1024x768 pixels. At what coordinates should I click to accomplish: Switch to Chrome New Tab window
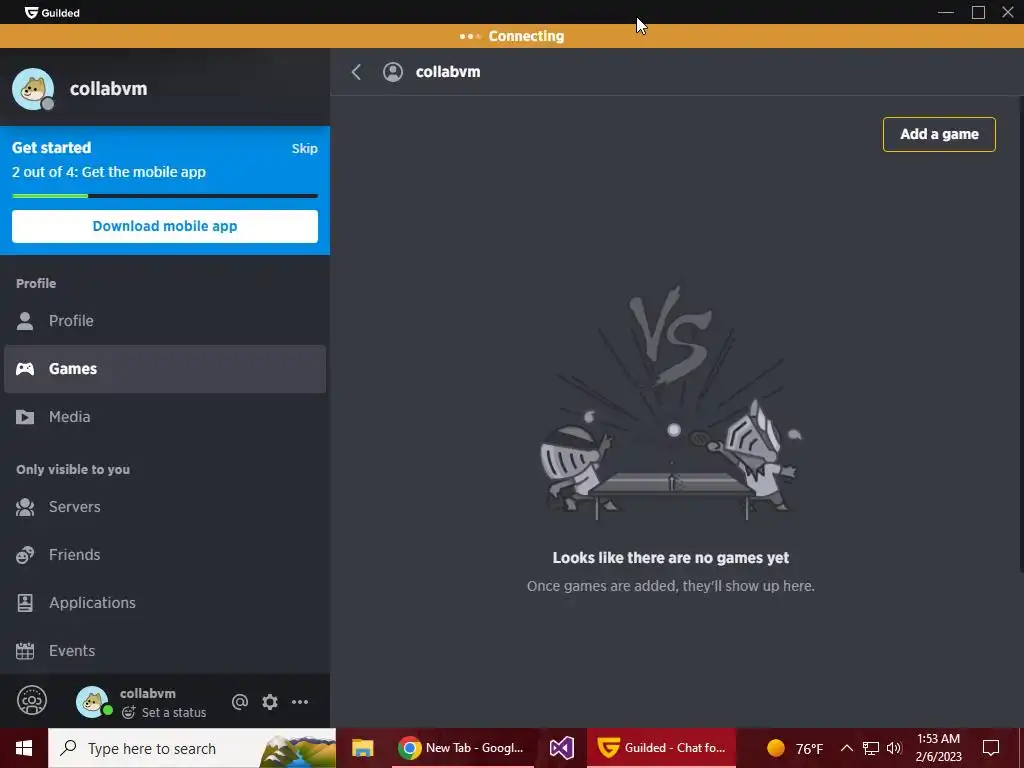click(x=463, y=748)
